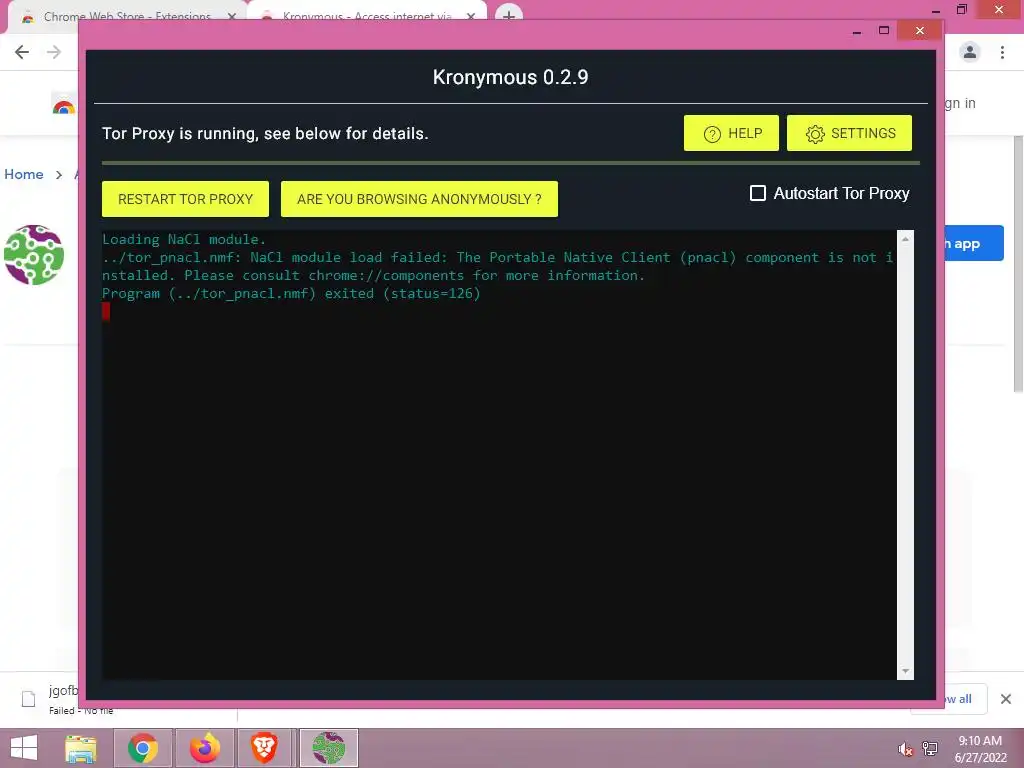Click the Kronymous 0.2.9 title
1024x768 pixels.
coord(510,77)
